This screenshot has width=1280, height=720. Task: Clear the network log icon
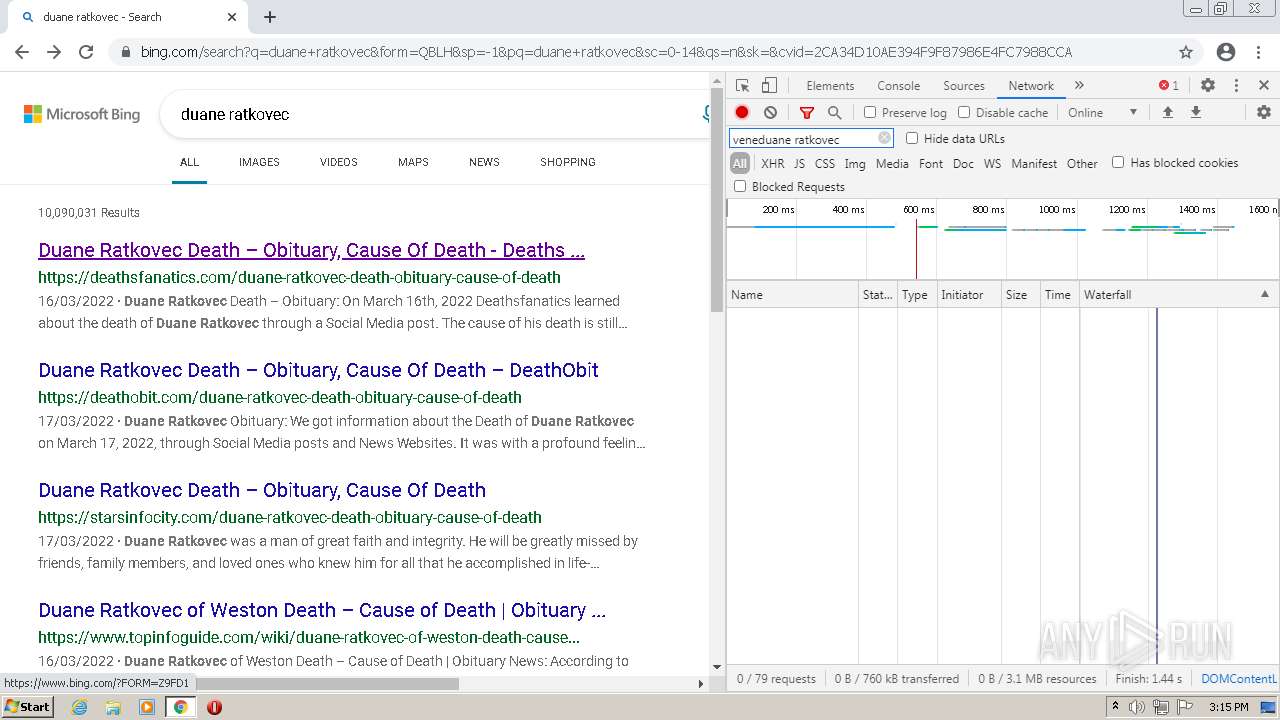click(x=770, y=113)
